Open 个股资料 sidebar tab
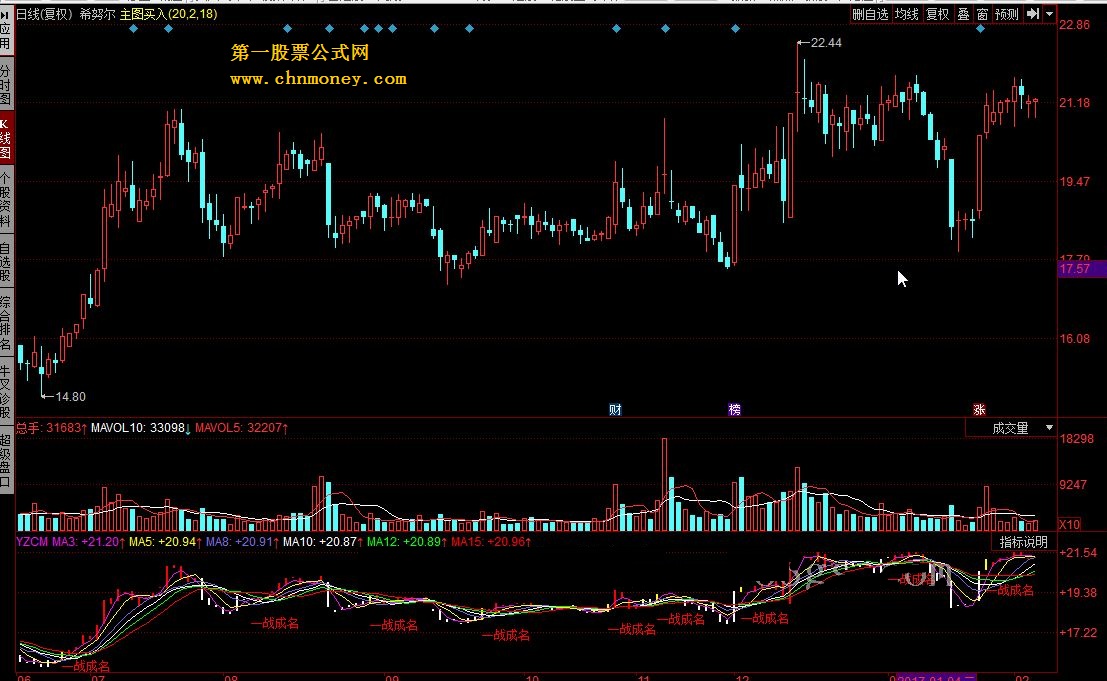Viewport: 1107px width, 681px height. [x=6, y=200]
